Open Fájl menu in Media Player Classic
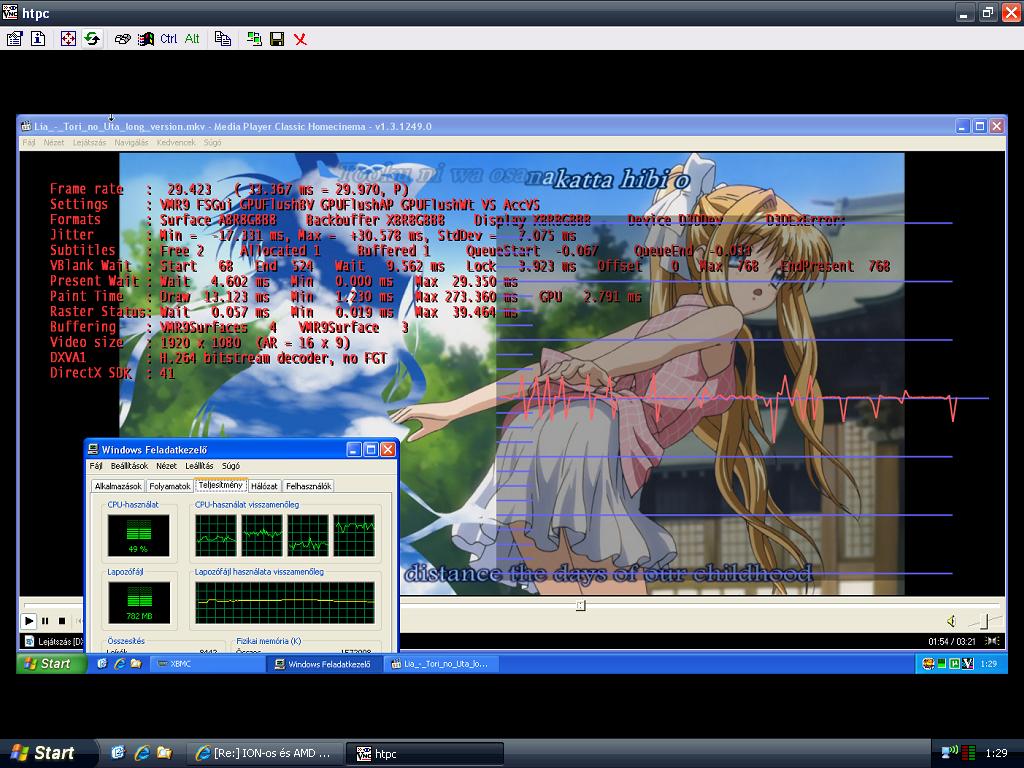 [x=29, y=142]
